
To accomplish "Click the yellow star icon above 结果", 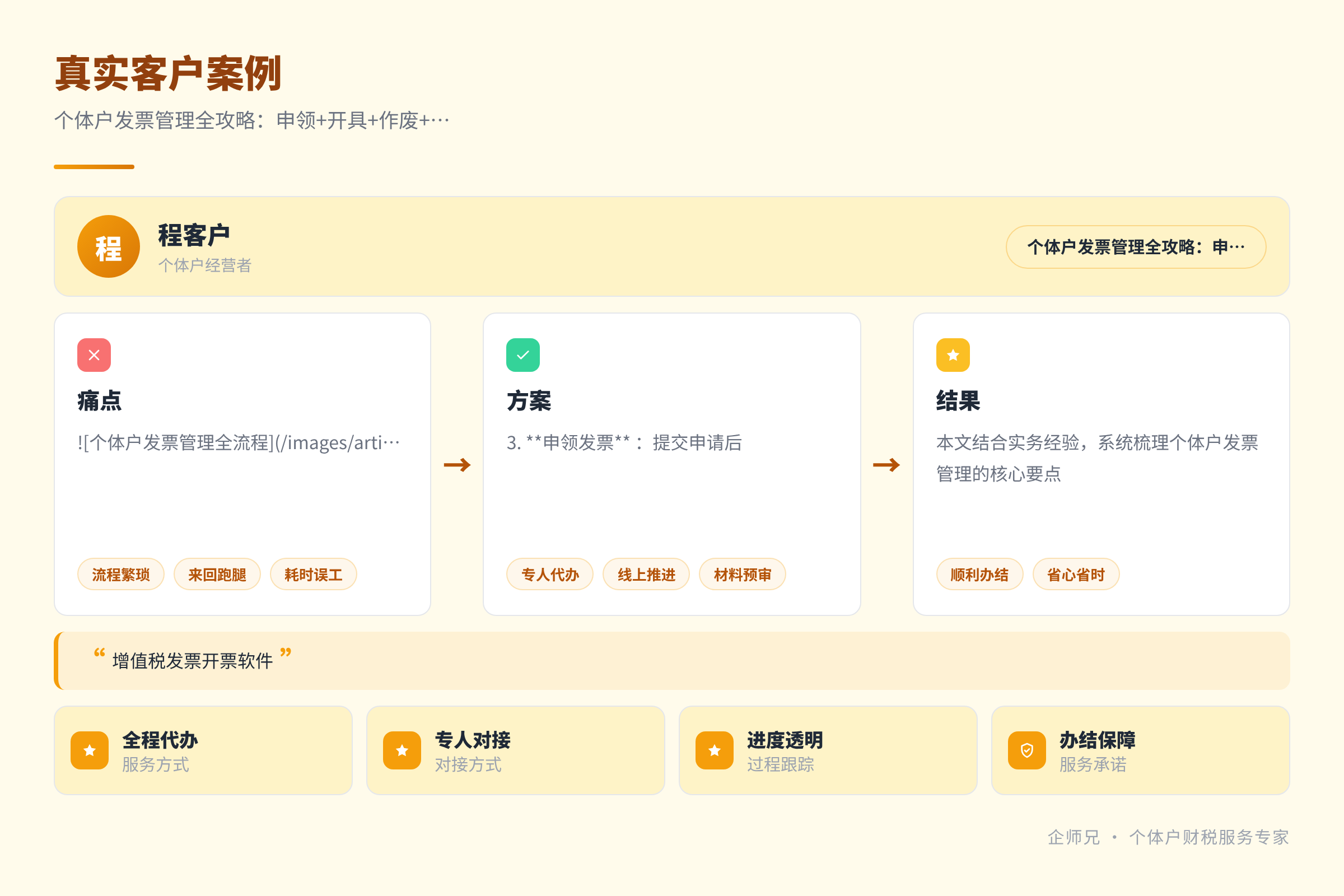I will pyautogui.click(x=953, y=355).
